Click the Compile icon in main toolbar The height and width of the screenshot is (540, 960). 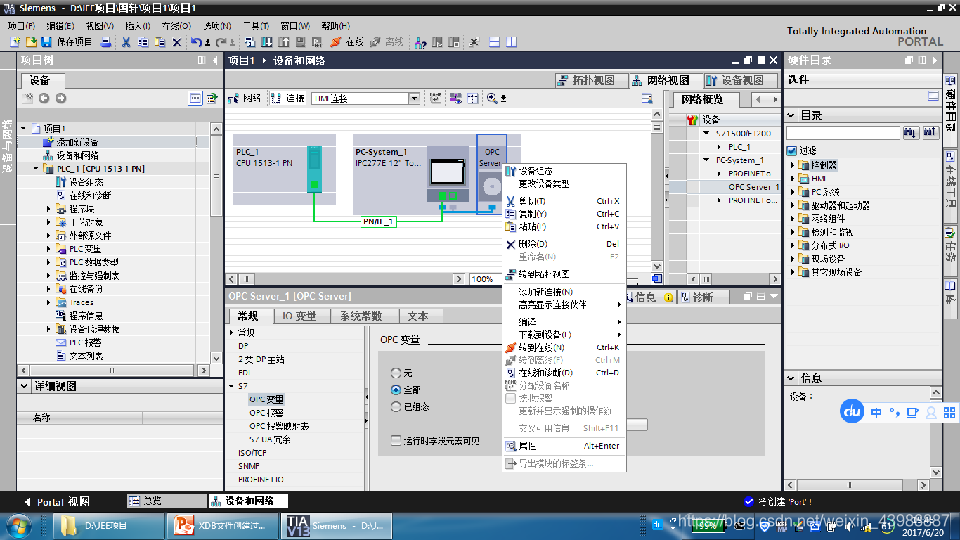[250, 42]
